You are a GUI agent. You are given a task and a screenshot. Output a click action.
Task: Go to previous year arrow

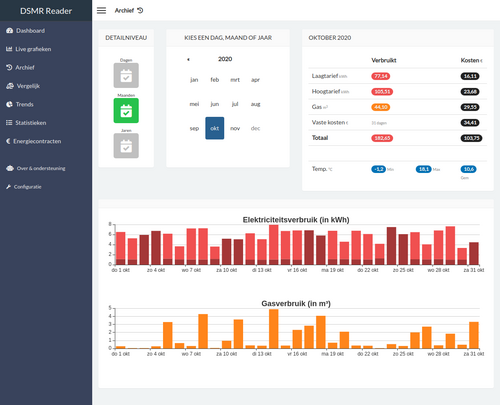coord(188,59)
